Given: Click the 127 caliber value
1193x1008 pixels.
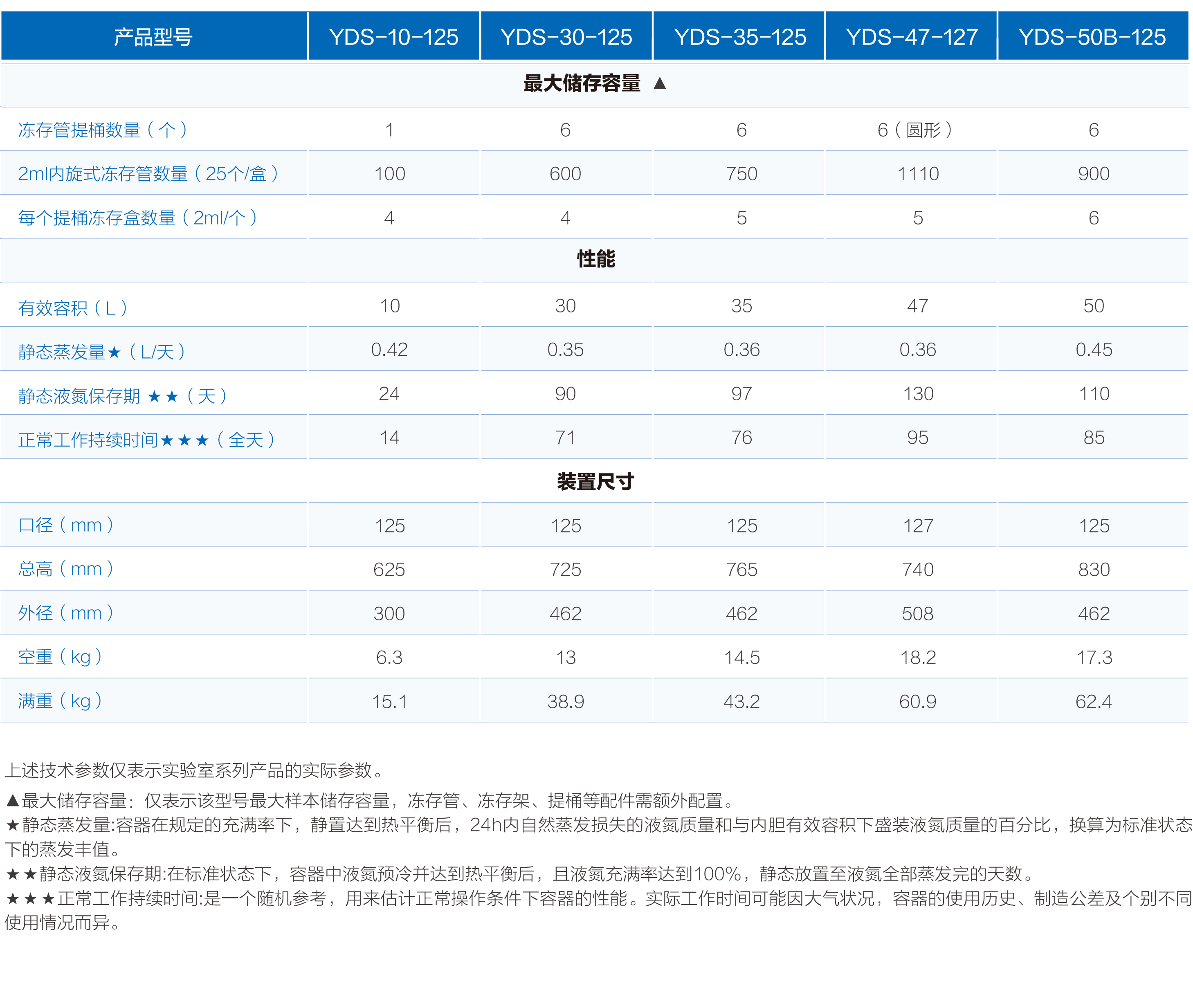Looking at the screenshot, I should point(918,526).
